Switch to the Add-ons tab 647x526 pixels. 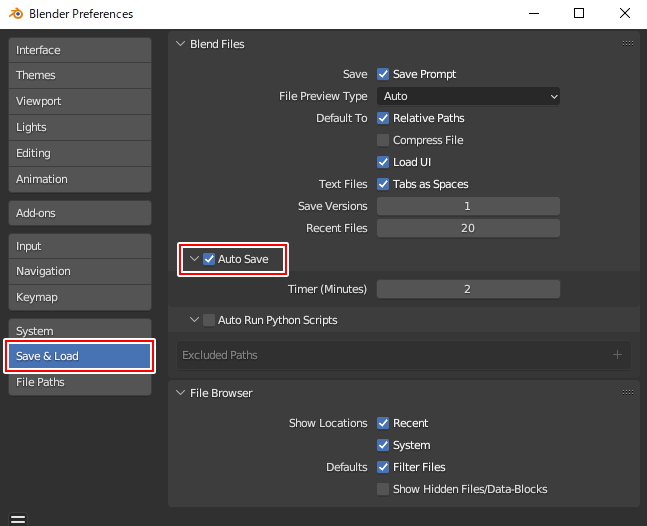[x=80, y=213]
